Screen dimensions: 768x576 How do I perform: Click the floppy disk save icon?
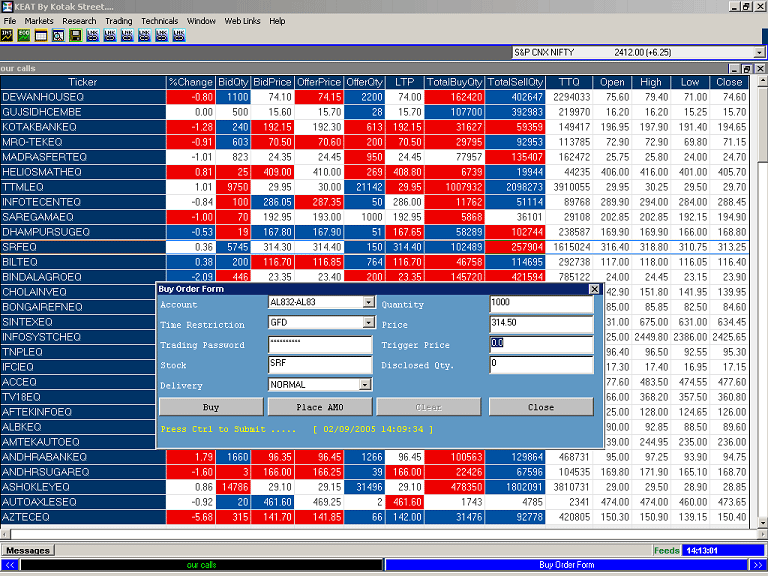[x=75, y=35]
